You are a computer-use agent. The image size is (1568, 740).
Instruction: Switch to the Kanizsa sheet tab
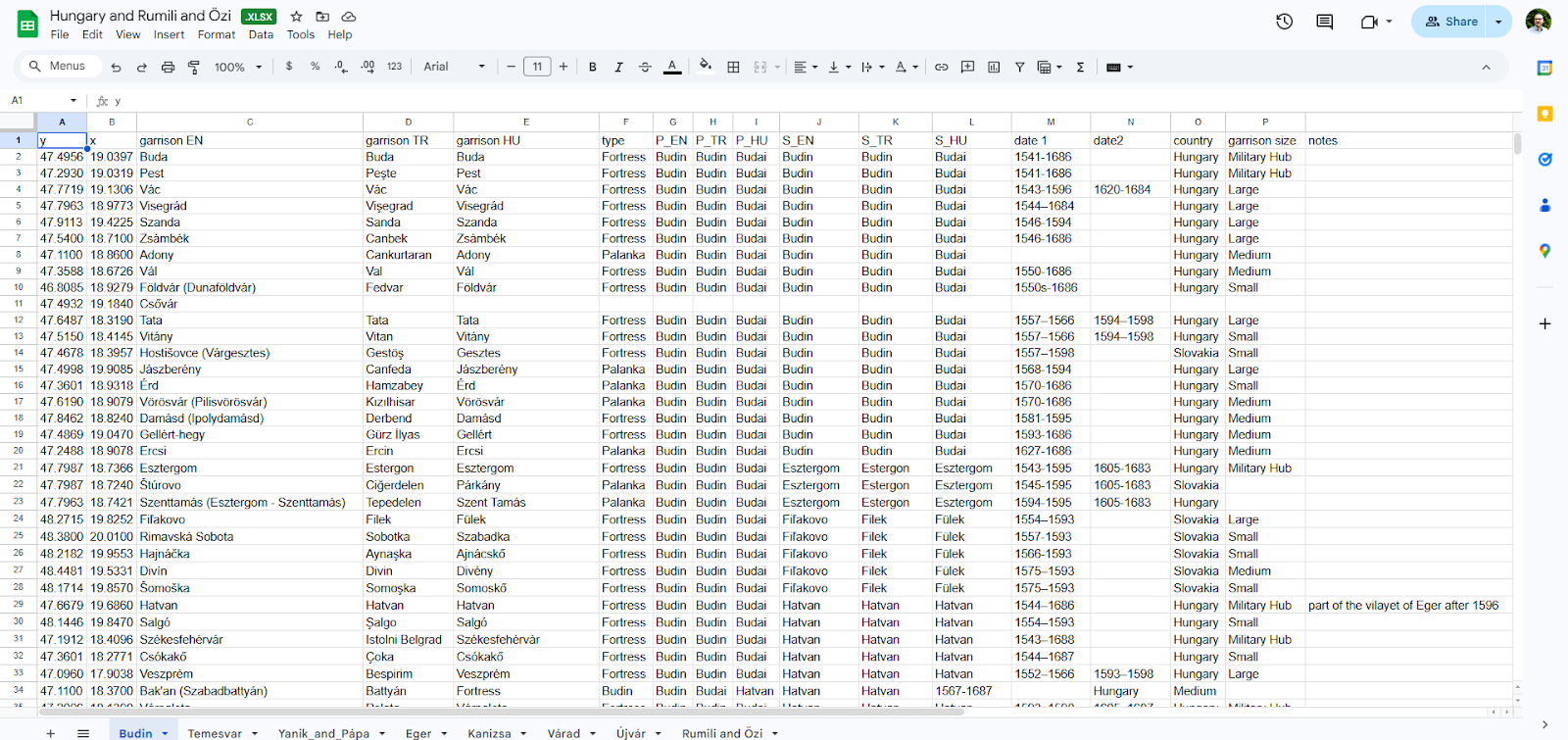pos(489,733)
